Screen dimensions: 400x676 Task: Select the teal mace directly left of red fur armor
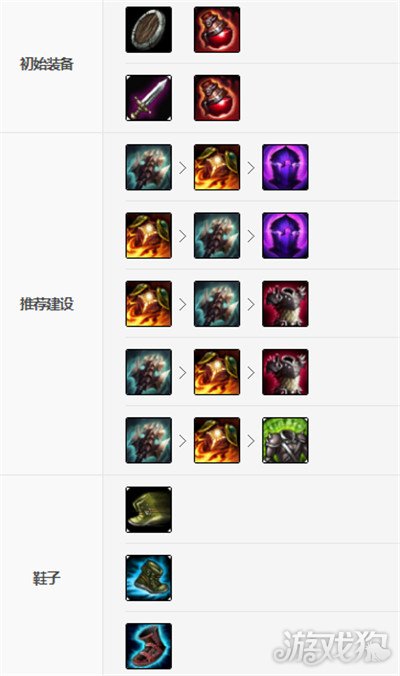pyautogui.click(x=217, y=304)
